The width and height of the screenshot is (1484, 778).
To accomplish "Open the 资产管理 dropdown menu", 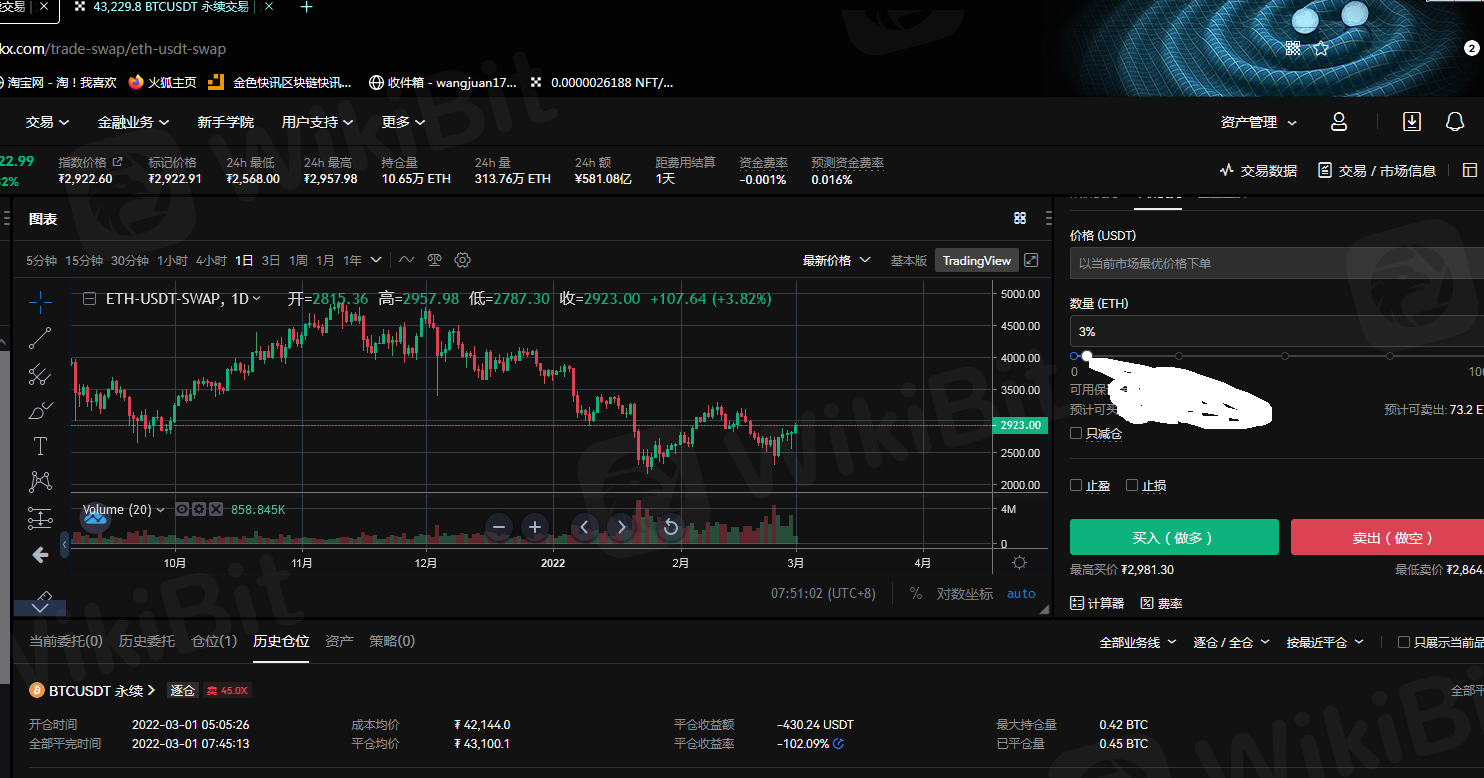I will pyautogui.click(x=1258, y=122).
